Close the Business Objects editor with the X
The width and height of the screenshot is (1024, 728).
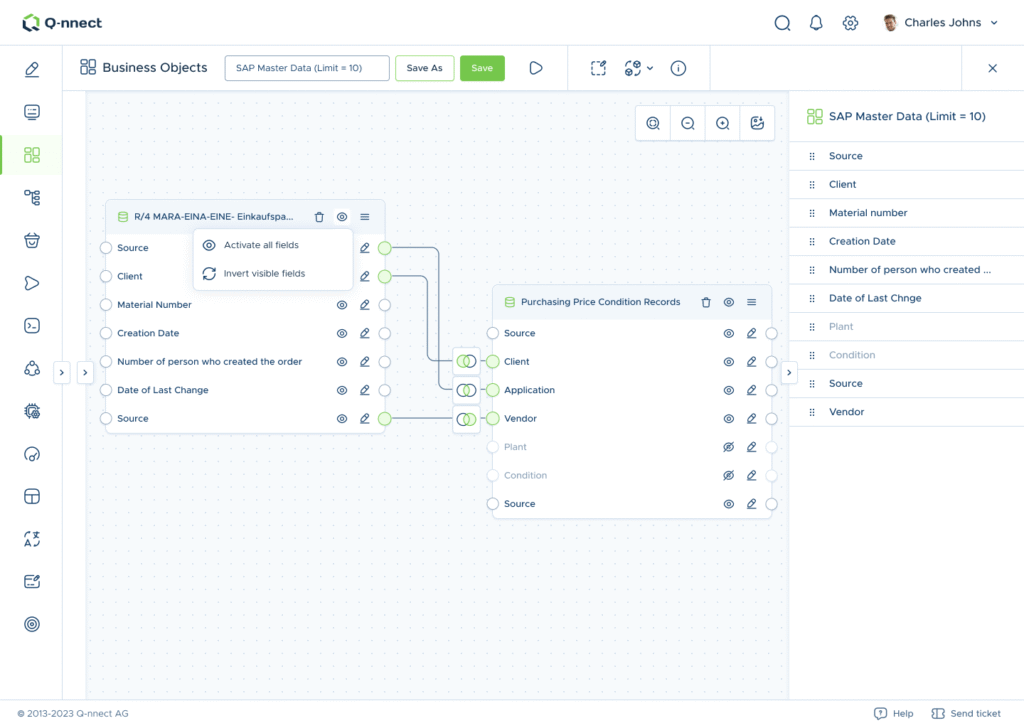pos(992,68)
